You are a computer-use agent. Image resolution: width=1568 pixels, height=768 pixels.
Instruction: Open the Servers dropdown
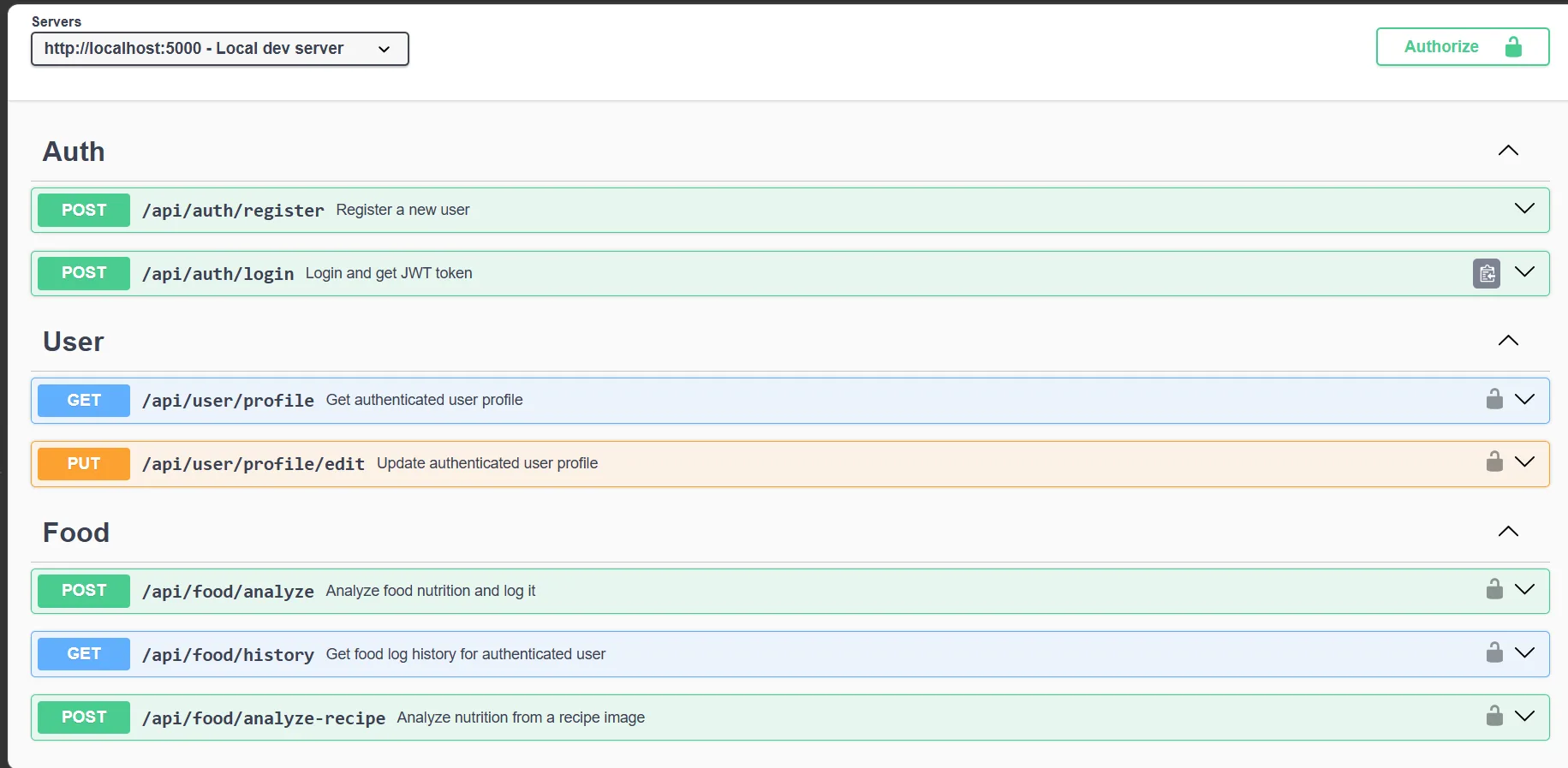(x=220, y=49)
